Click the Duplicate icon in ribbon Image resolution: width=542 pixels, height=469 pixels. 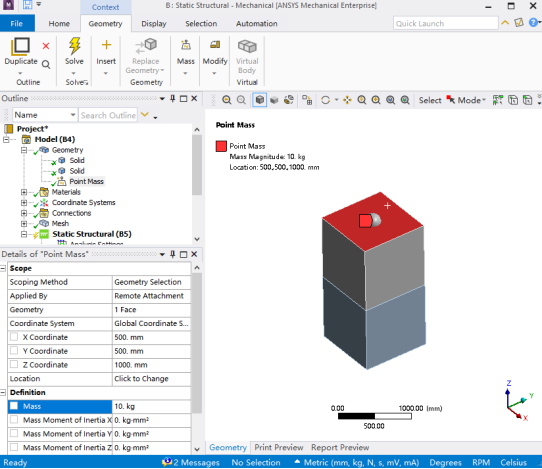[x=20, y=47]
